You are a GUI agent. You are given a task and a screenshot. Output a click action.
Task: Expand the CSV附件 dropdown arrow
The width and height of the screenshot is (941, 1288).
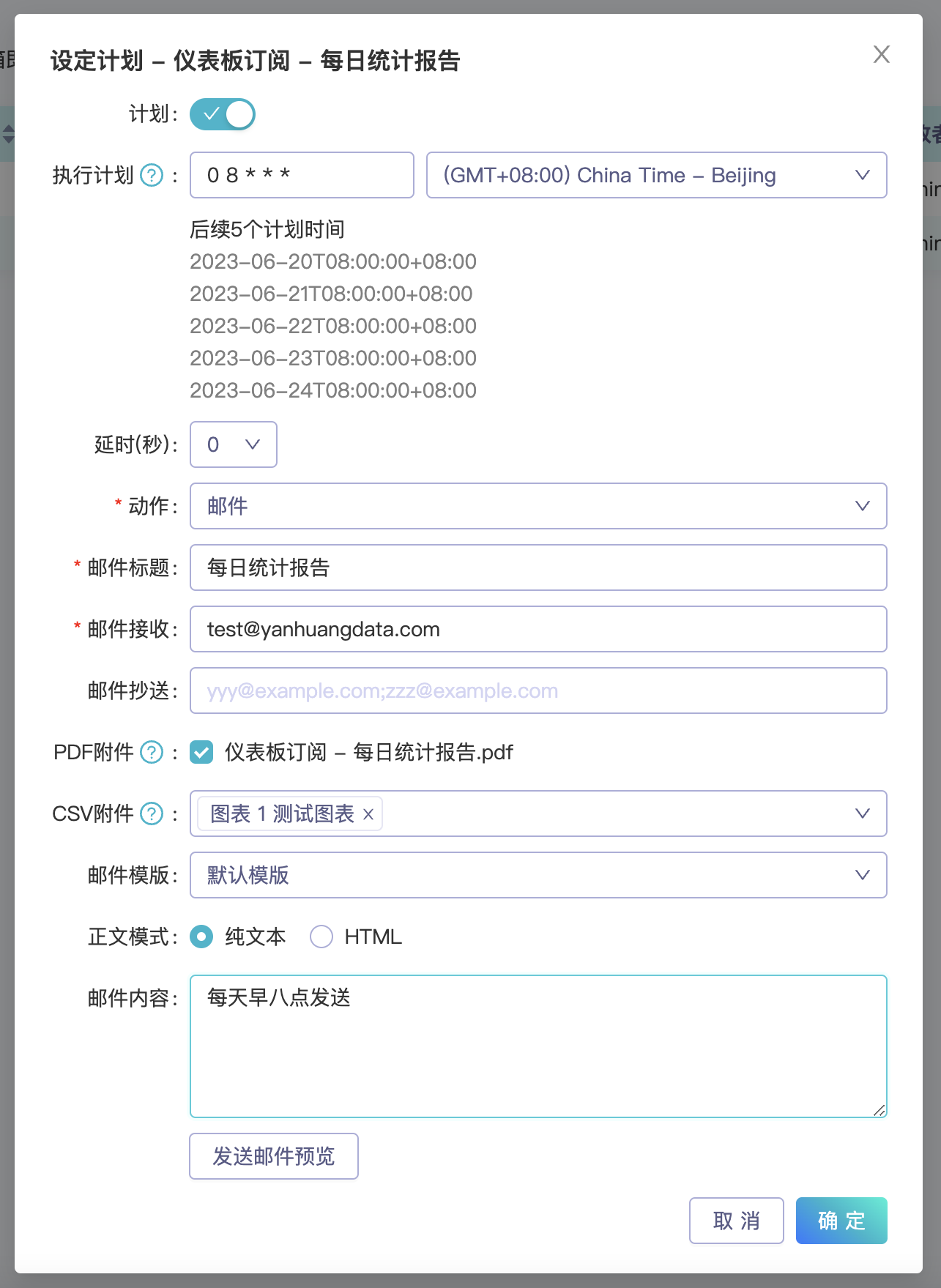pos(863,814)
